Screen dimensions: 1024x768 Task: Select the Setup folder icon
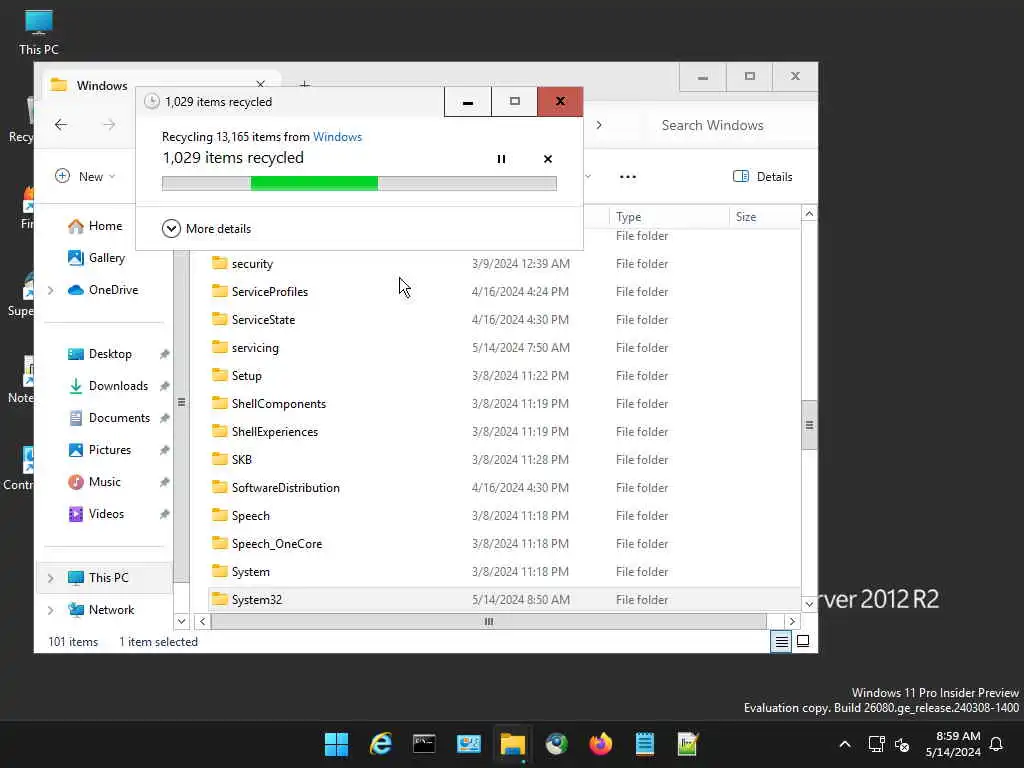point(219,376)
